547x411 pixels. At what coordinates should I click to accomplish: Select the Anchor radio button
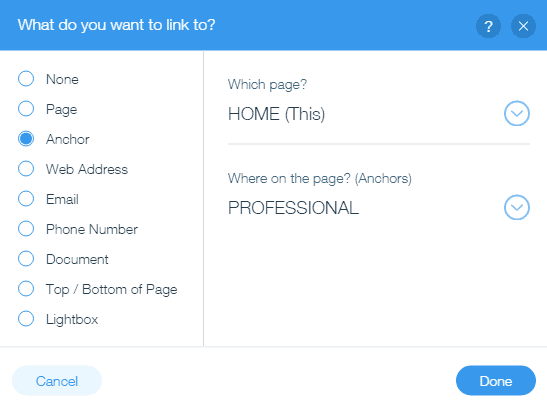coord(26,139)
